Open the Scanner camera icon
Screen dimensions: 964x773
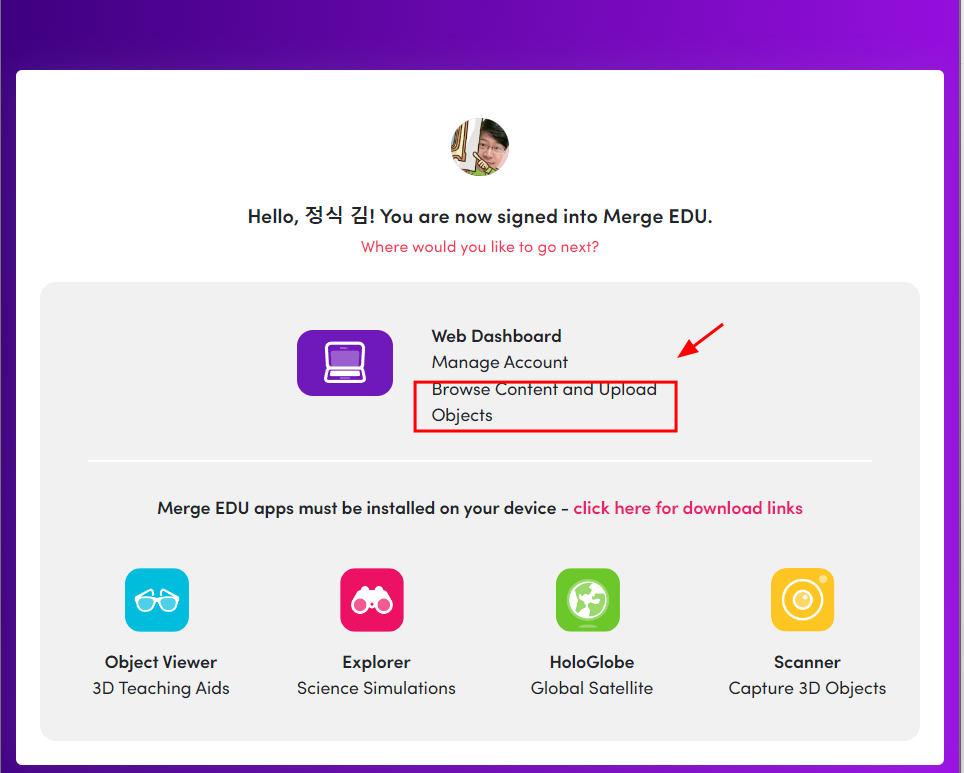pos(802,600)
